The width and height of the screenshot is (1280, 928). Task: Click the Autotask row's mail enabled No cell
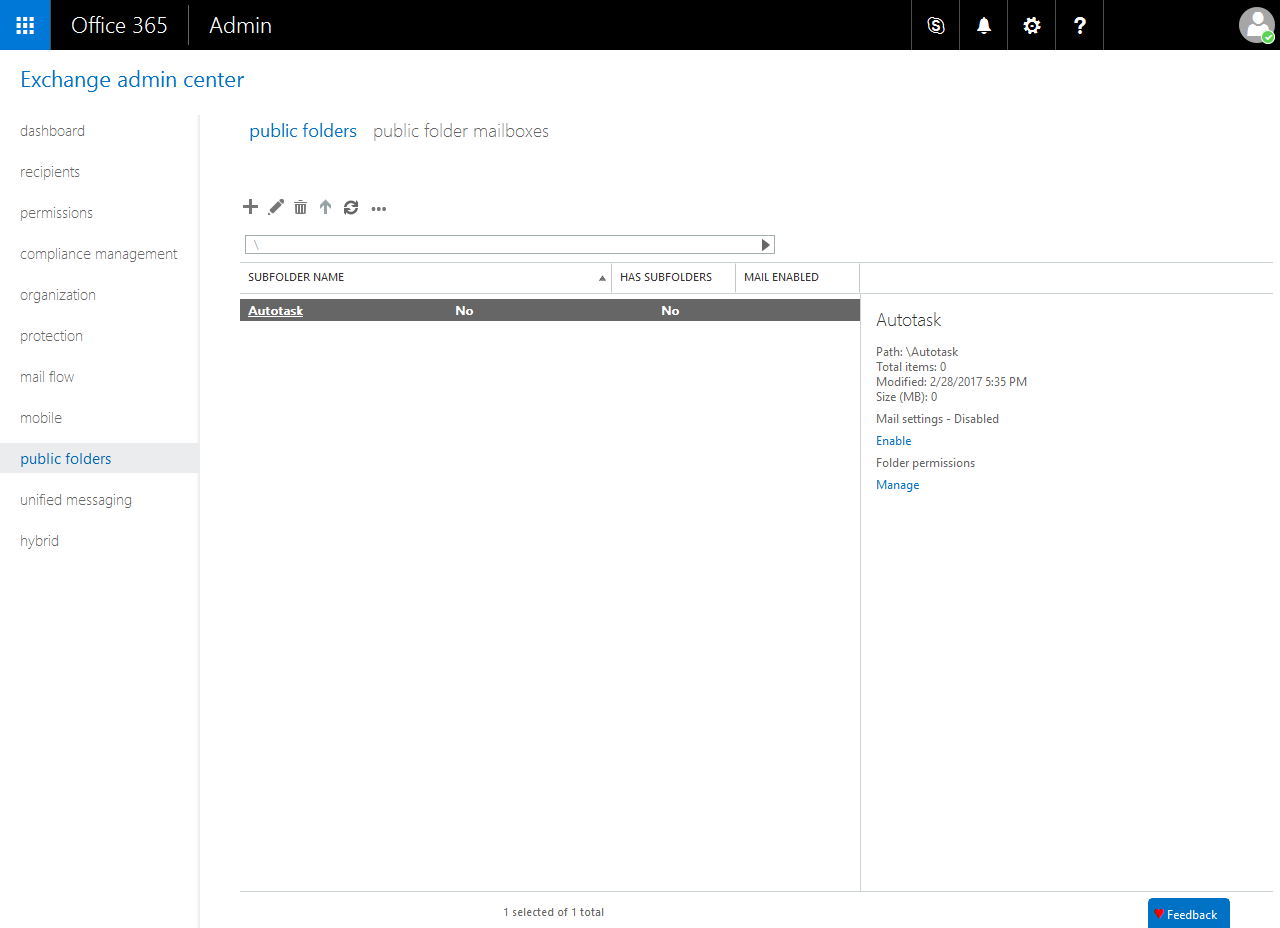pos(670,311)
